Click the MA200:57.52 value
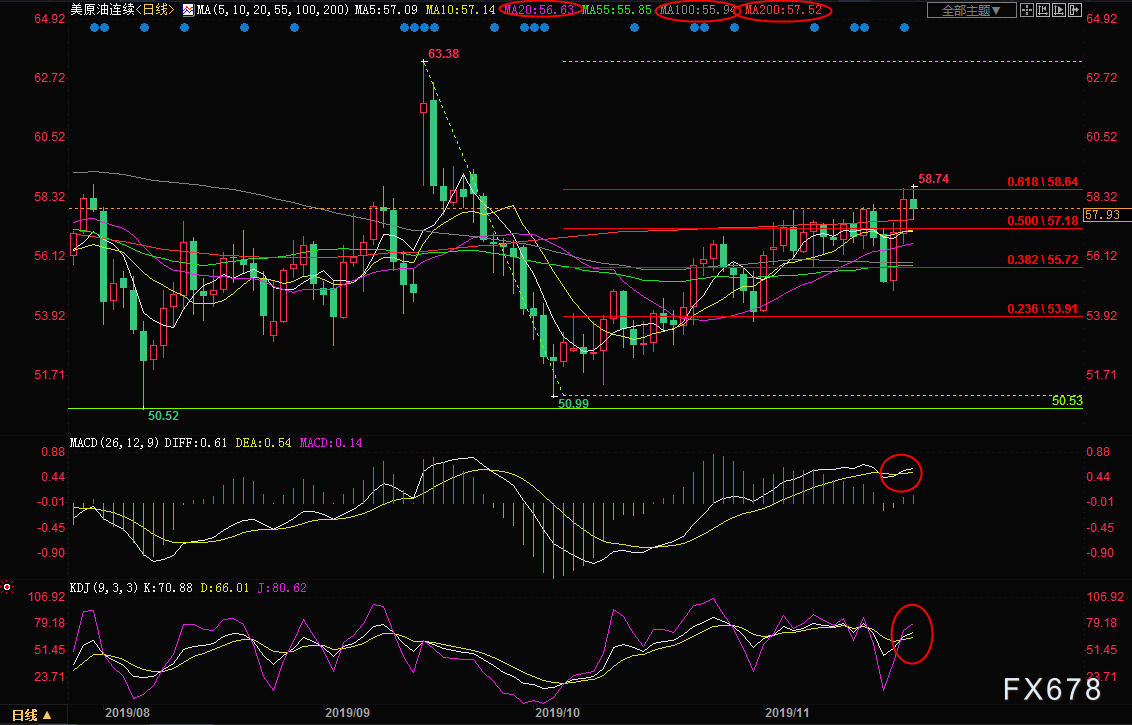Image resolution: width=1132 pixels, height=725 pixels. point(783,10)
